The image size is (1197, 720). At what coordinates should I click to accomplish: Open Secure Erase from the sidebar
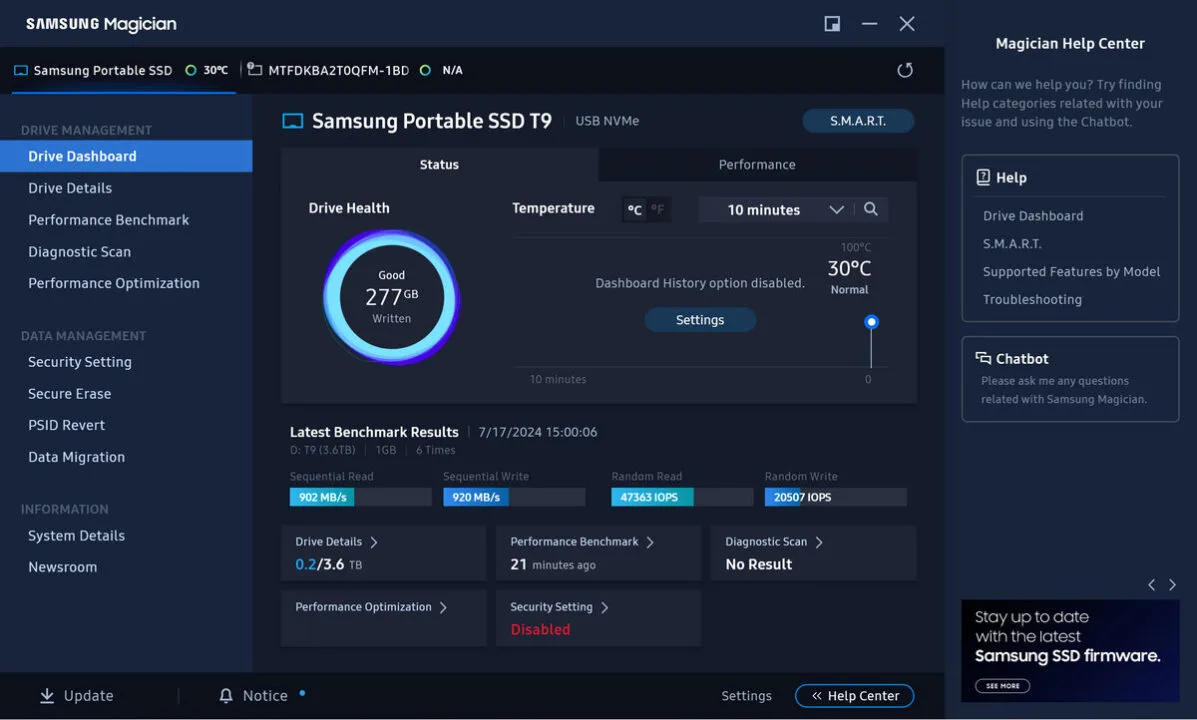coord(69,393)
